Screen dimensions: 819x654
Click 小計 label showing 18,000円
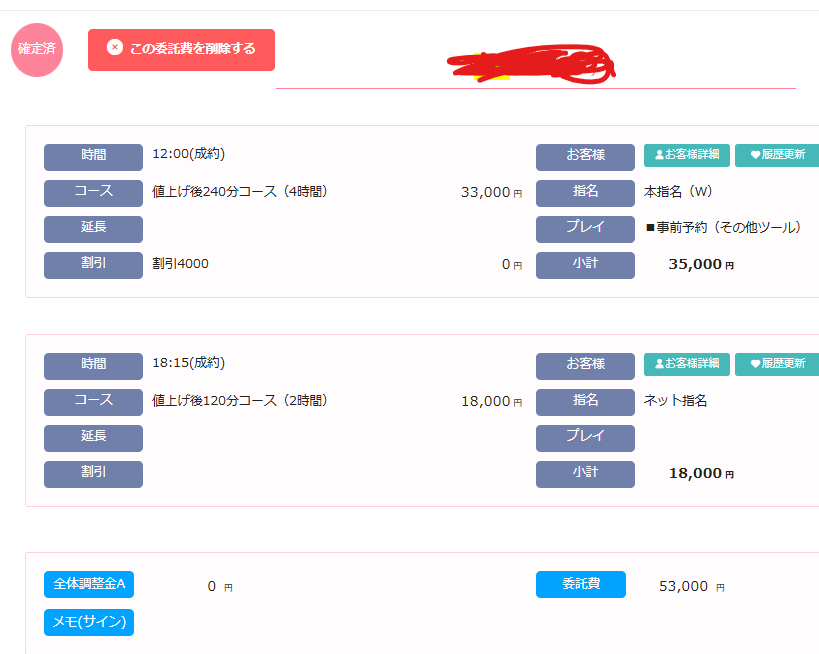[585, 474]
